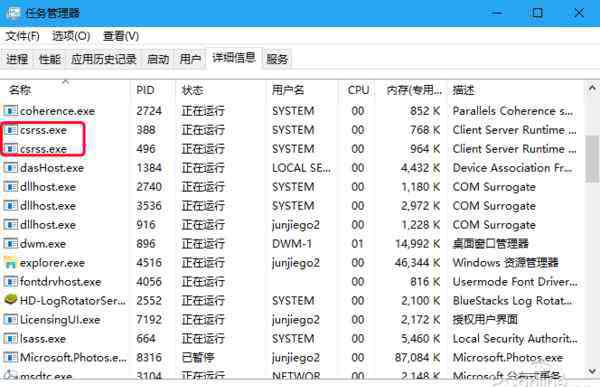Select the fontdrvhost.exe process name

[60, 282]
